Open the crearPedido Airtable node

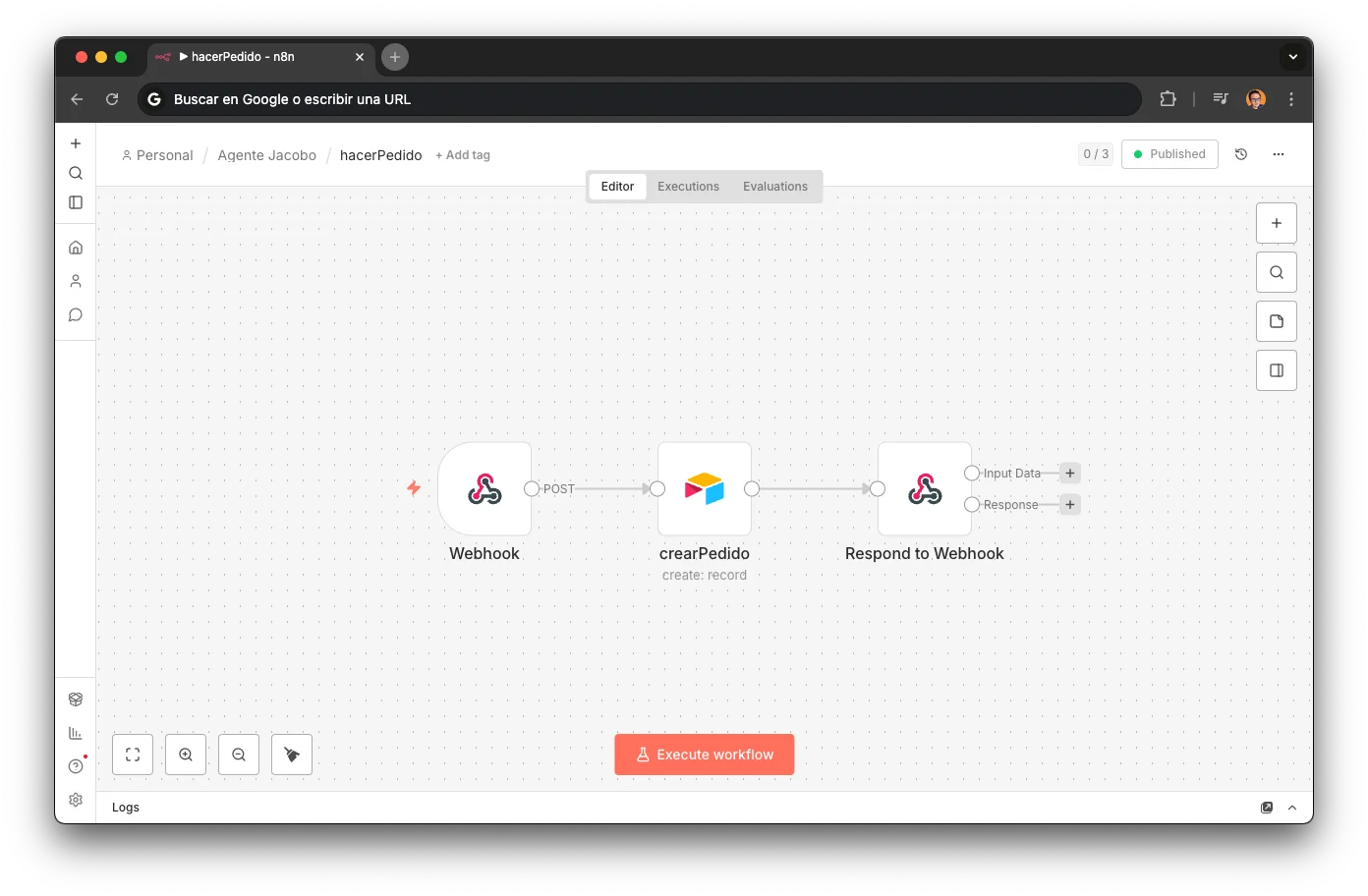pyautogui.click(x=704, y=488)
